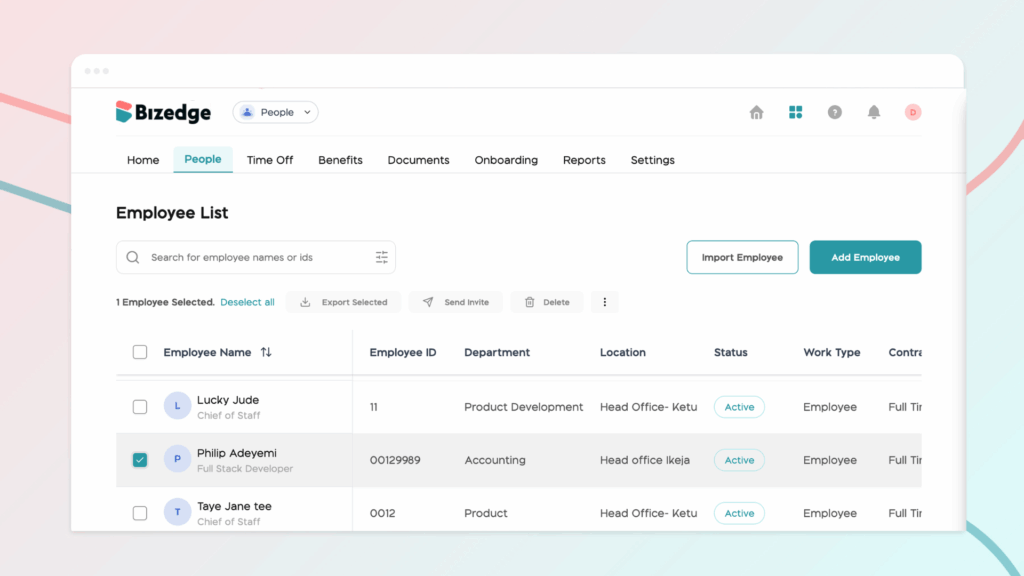
Task: Click the Bizedge logo
Action: click(164, 113)
